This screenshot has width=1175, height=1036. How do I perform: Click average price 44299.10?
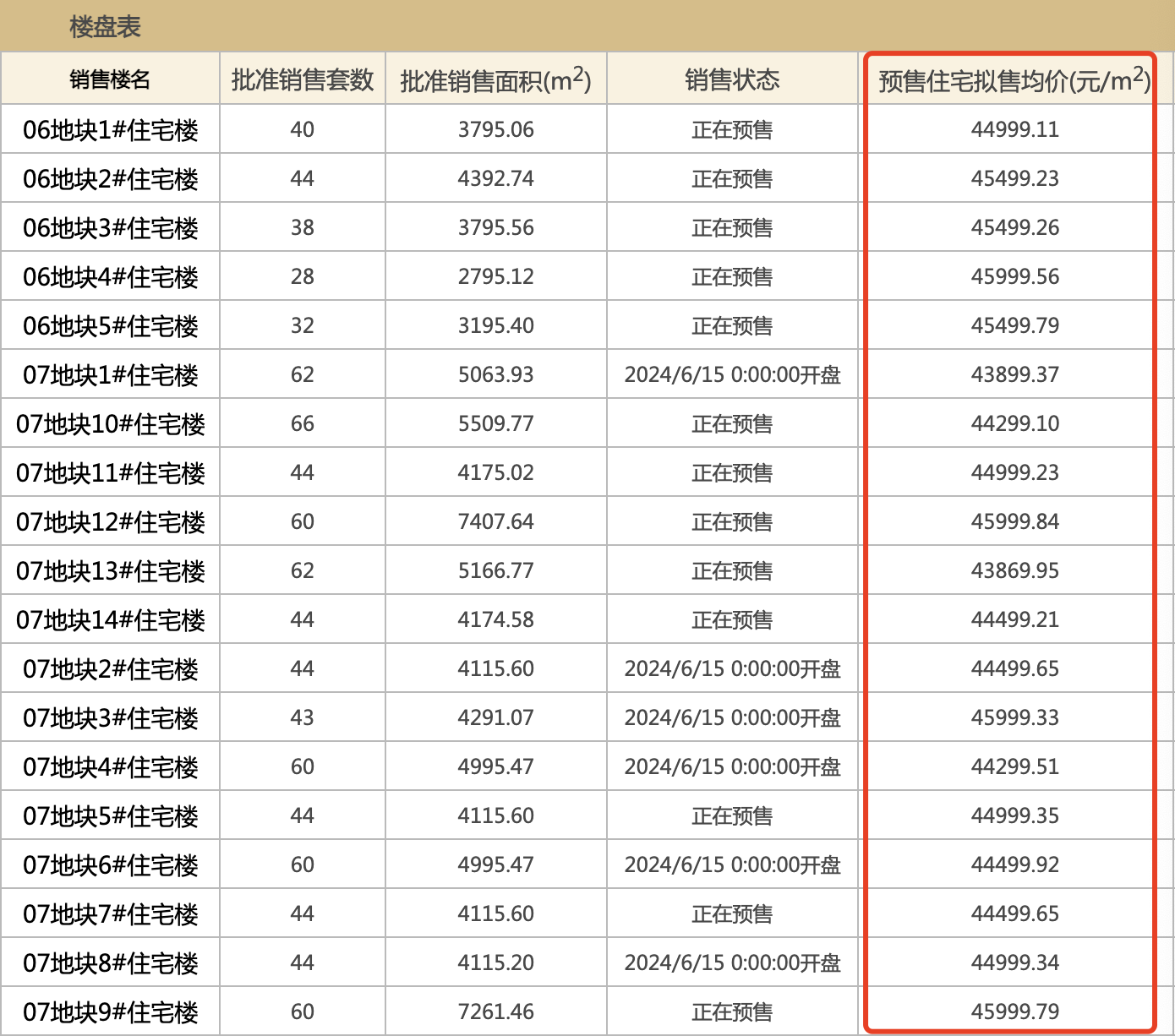[1014, 423]
